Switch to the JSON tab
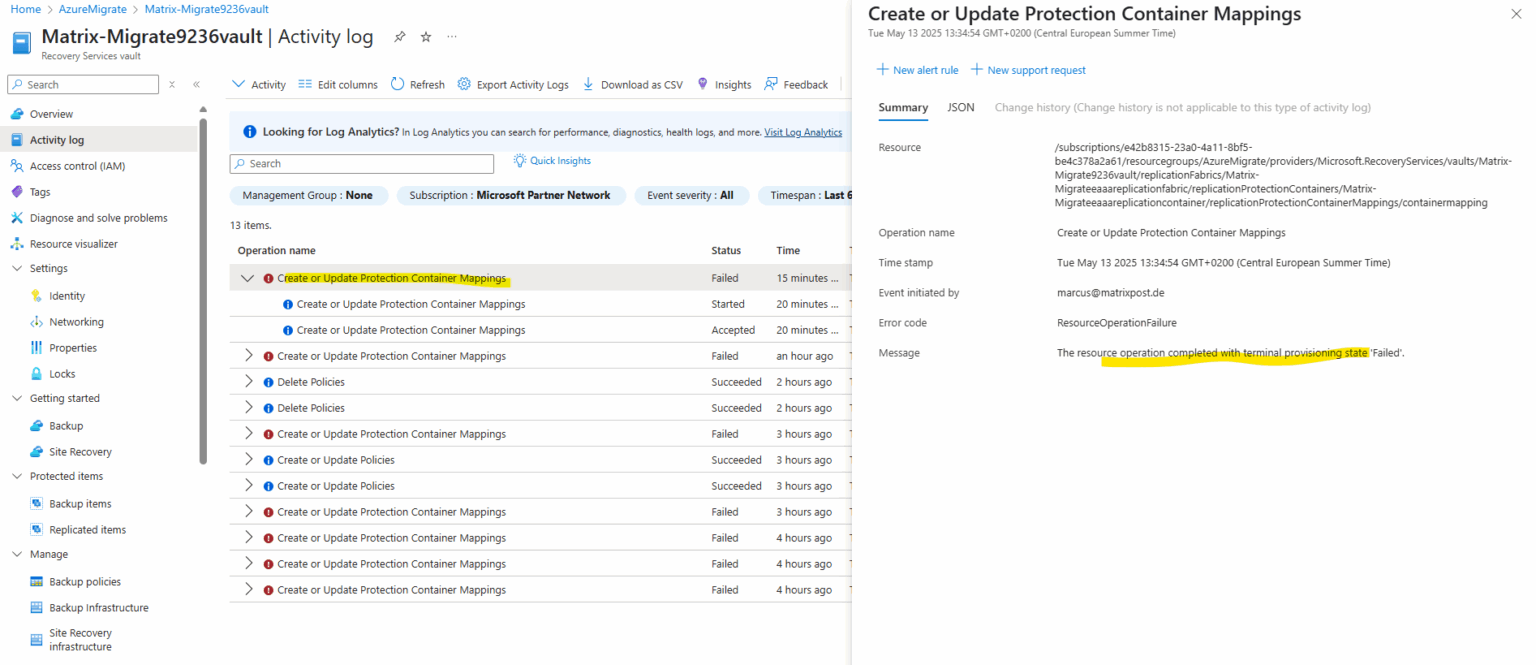This screenshot has height=665, width=1536. [x=960, y=107]
